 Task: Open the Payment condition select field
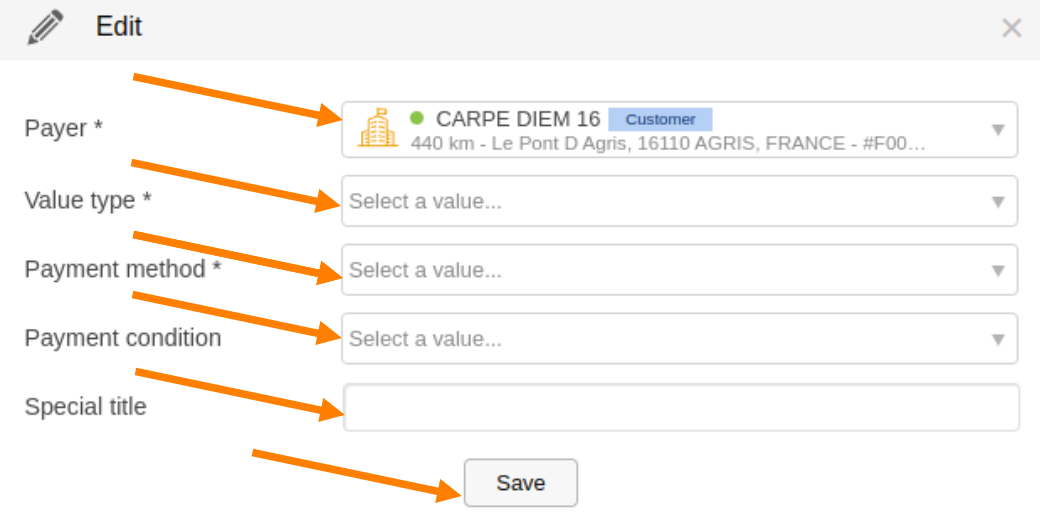click(660, 339)
